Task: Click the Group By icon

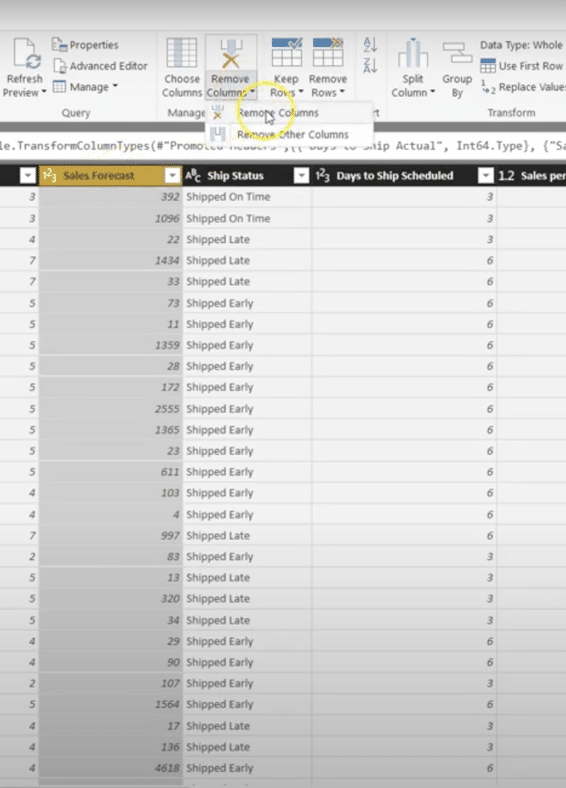Action: 456,53
